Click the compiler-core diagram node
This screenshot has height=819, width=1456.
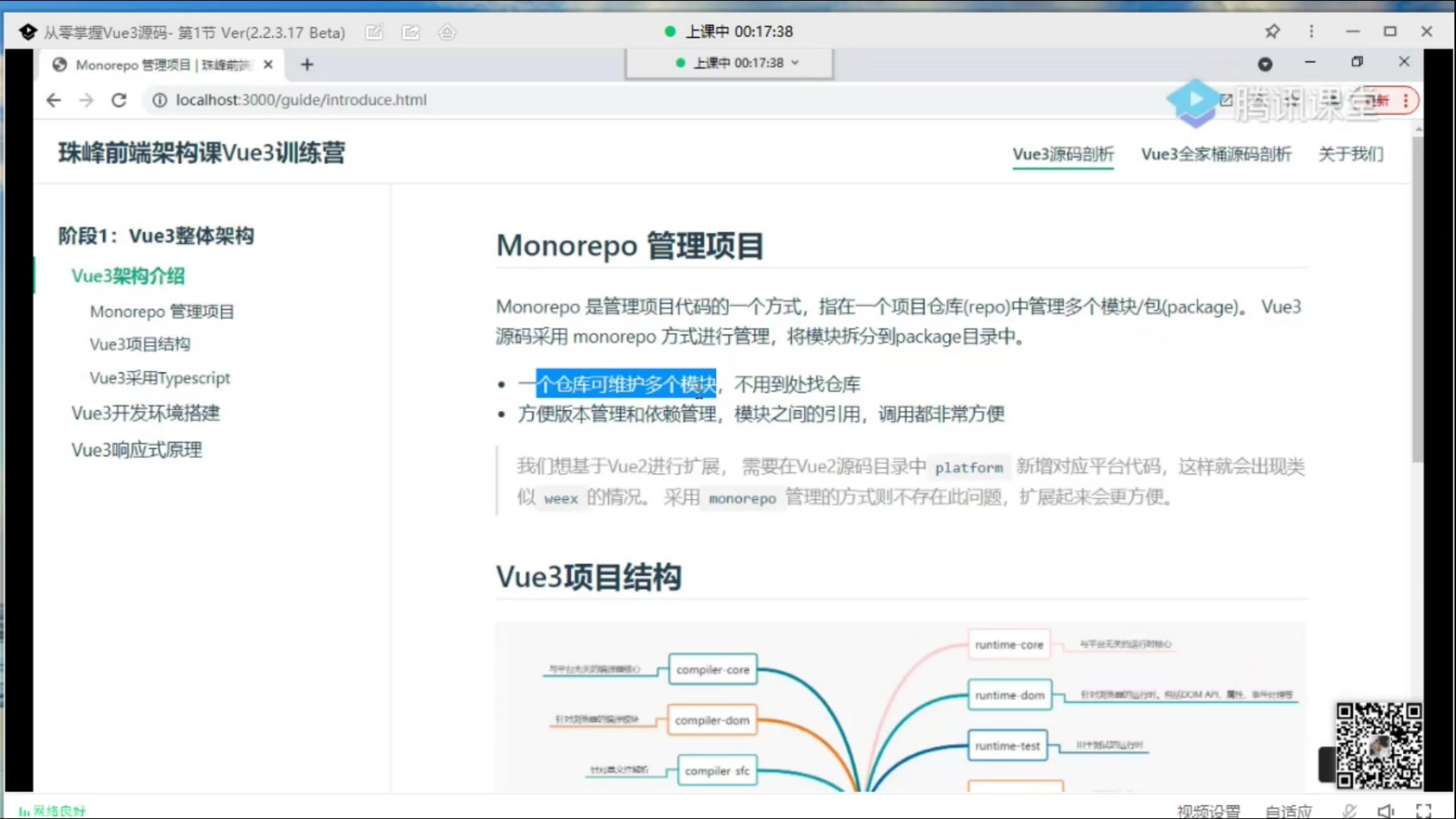click(713, 670)
